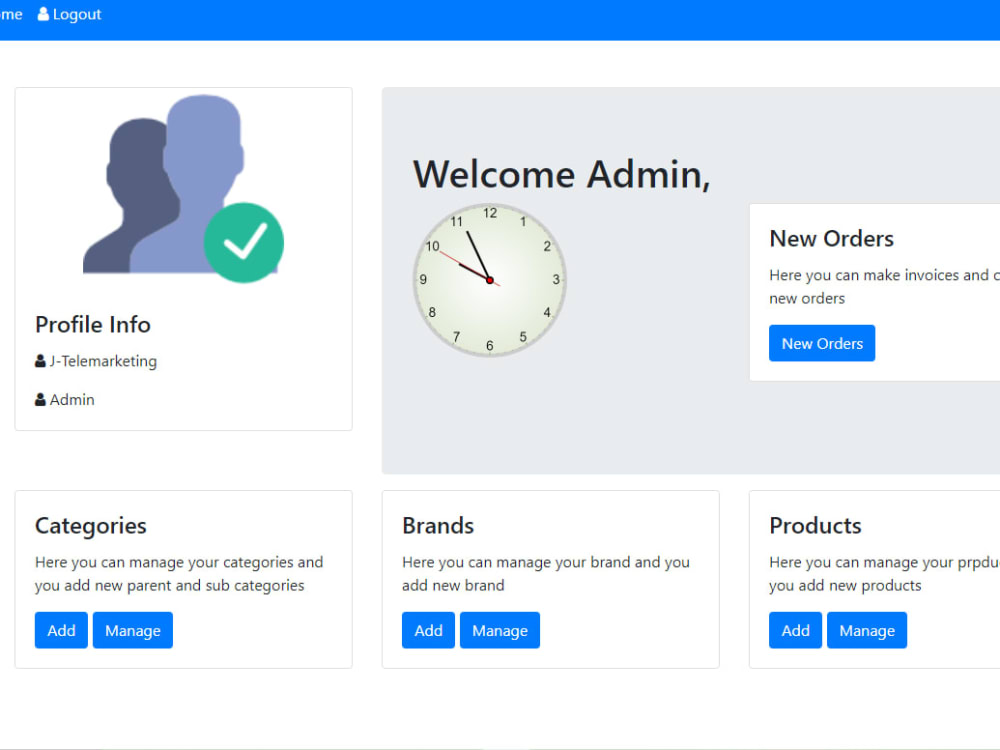Manage existing categories
1000x750 pixels.
pos(133,630)
